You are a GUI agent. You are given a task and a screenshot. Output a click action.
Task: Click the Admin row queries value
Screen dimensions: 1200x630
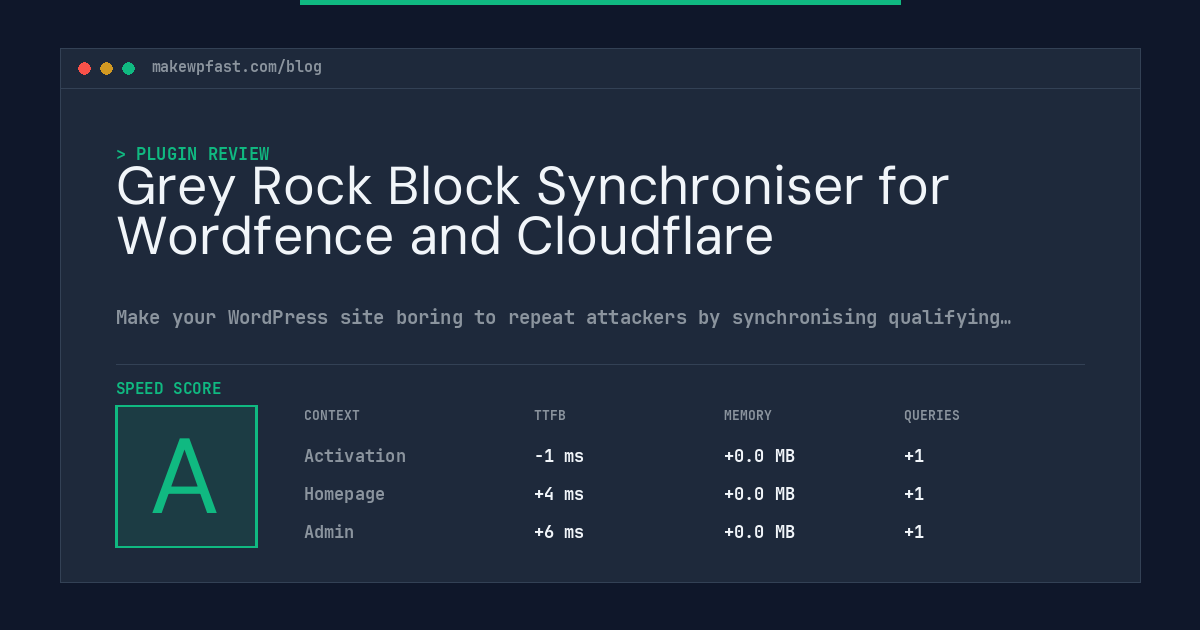(x=914, y=532)
